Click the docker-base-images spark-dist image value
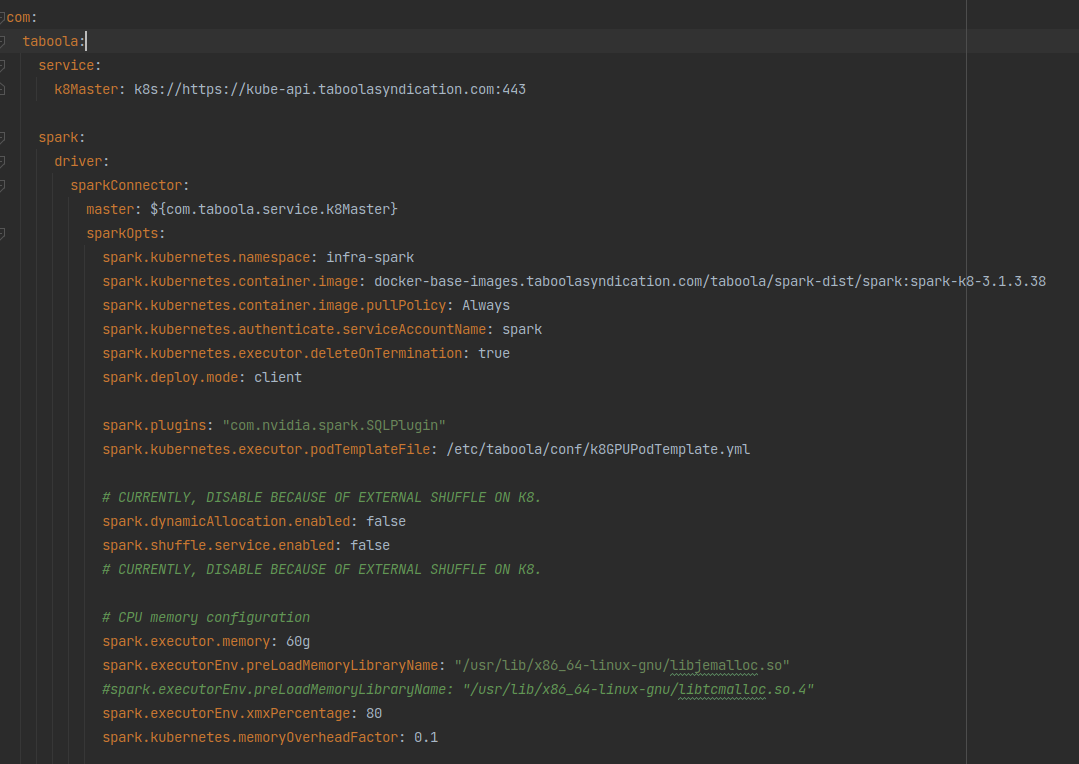Viewport: 1079px width, 764px height. (x=710, y=282)
